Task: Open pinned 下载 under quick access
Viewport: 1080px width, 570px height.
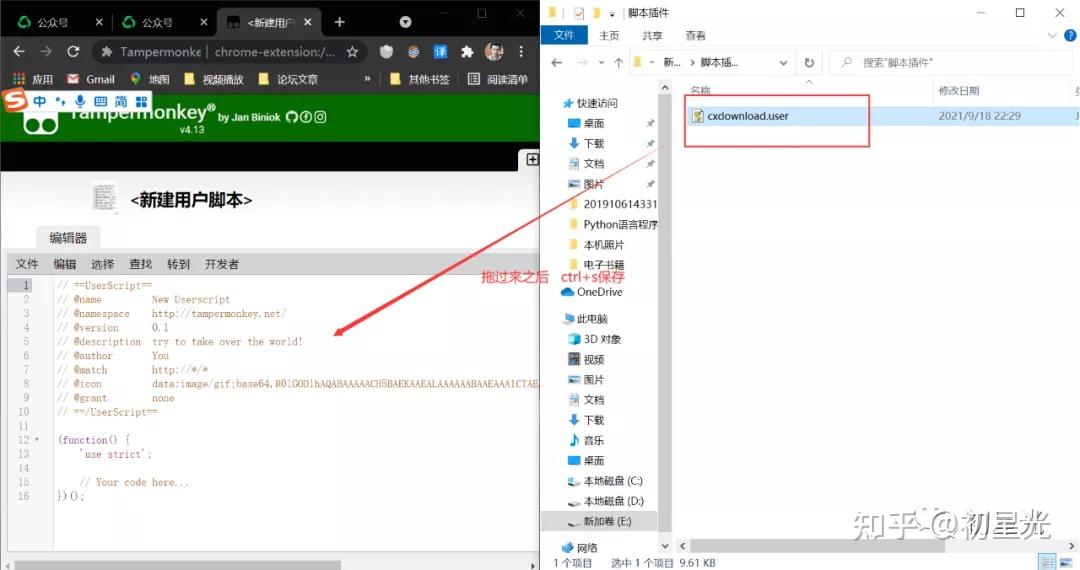Action: click(594, 143)
